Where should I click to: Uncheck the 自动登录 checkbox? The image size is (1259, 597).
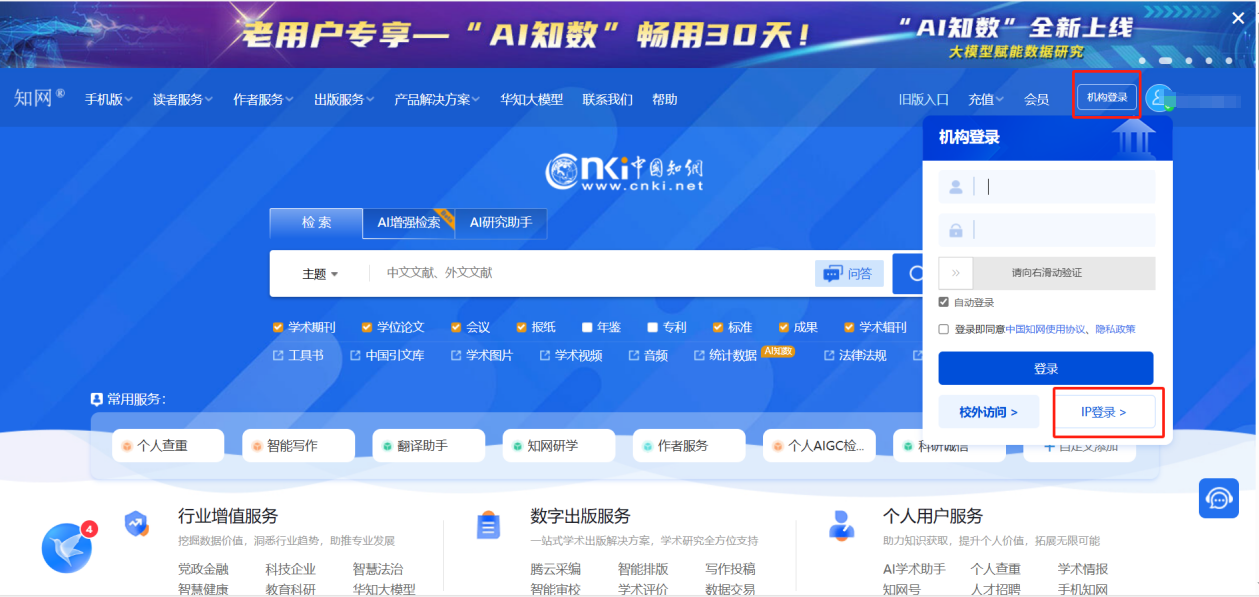(x=944, y=302)
